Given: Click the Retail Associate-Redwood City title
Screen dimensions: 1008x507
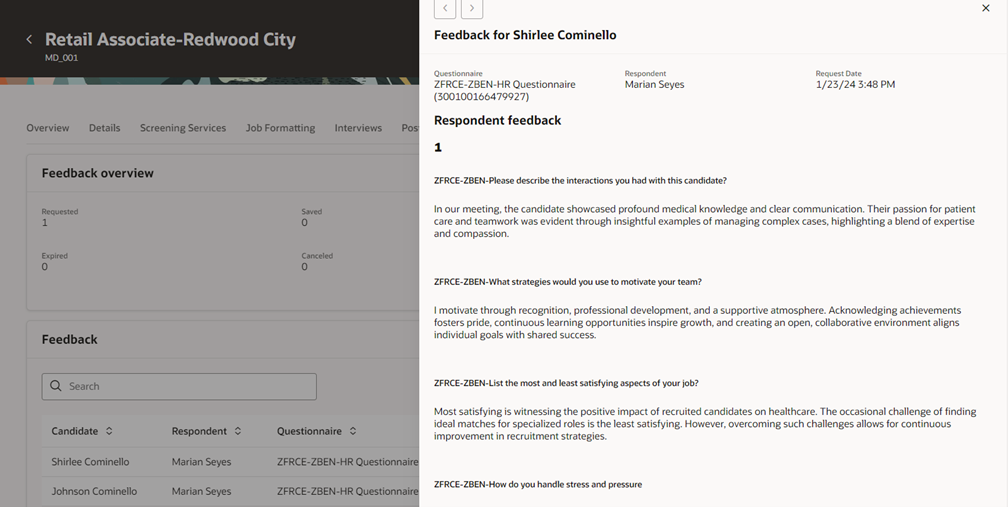Looking at the screenshot, I should coord(170,39).
